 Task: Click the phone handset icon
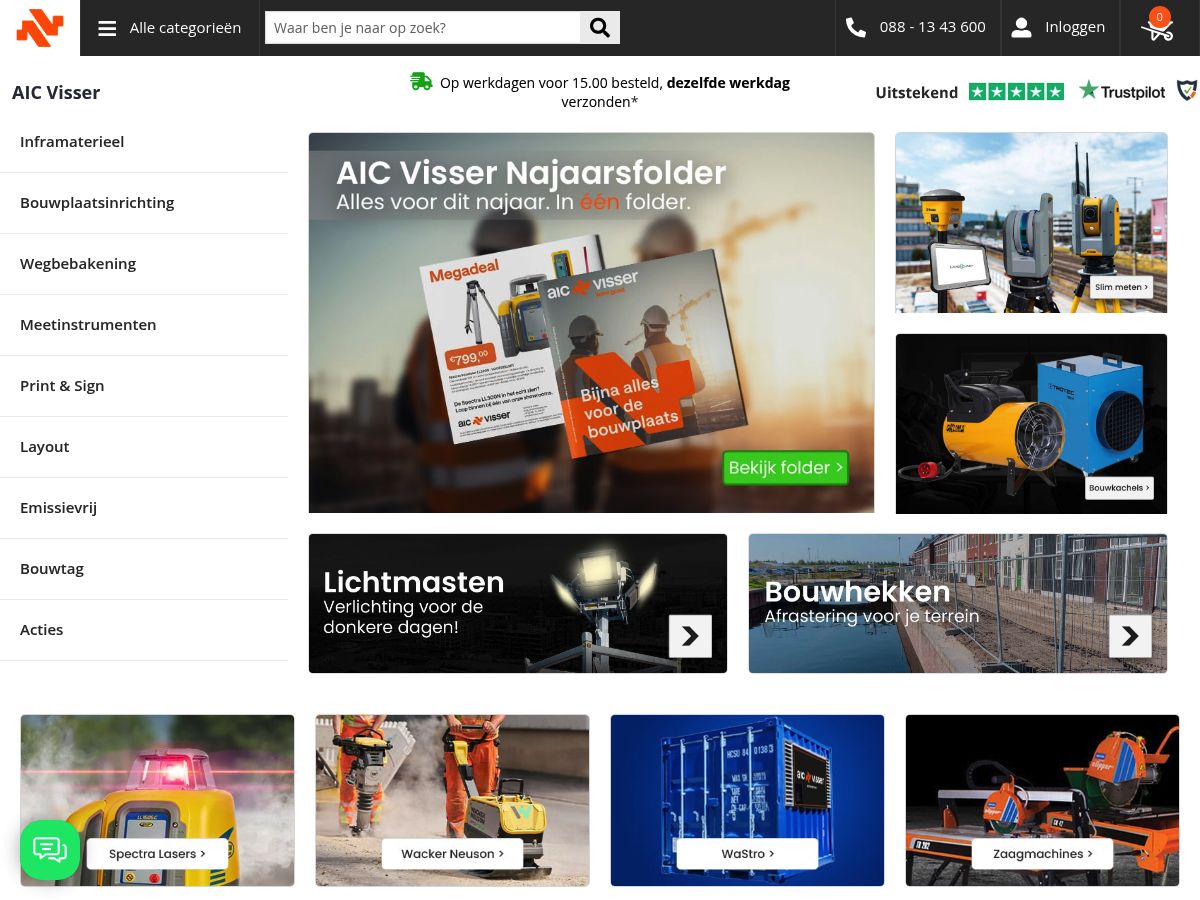(856, 28)
